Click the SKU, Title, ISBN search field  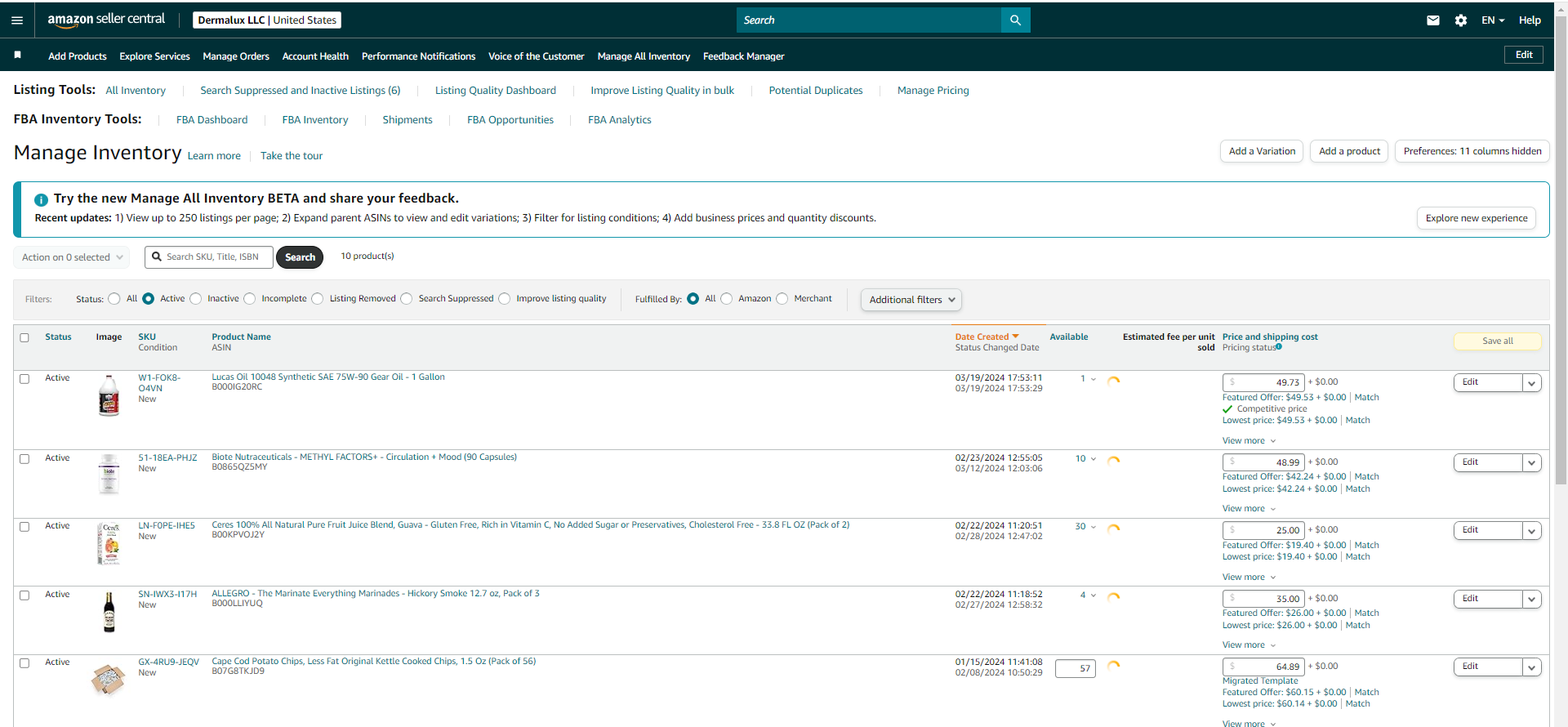pyautogui.click(x=209, y=257)
